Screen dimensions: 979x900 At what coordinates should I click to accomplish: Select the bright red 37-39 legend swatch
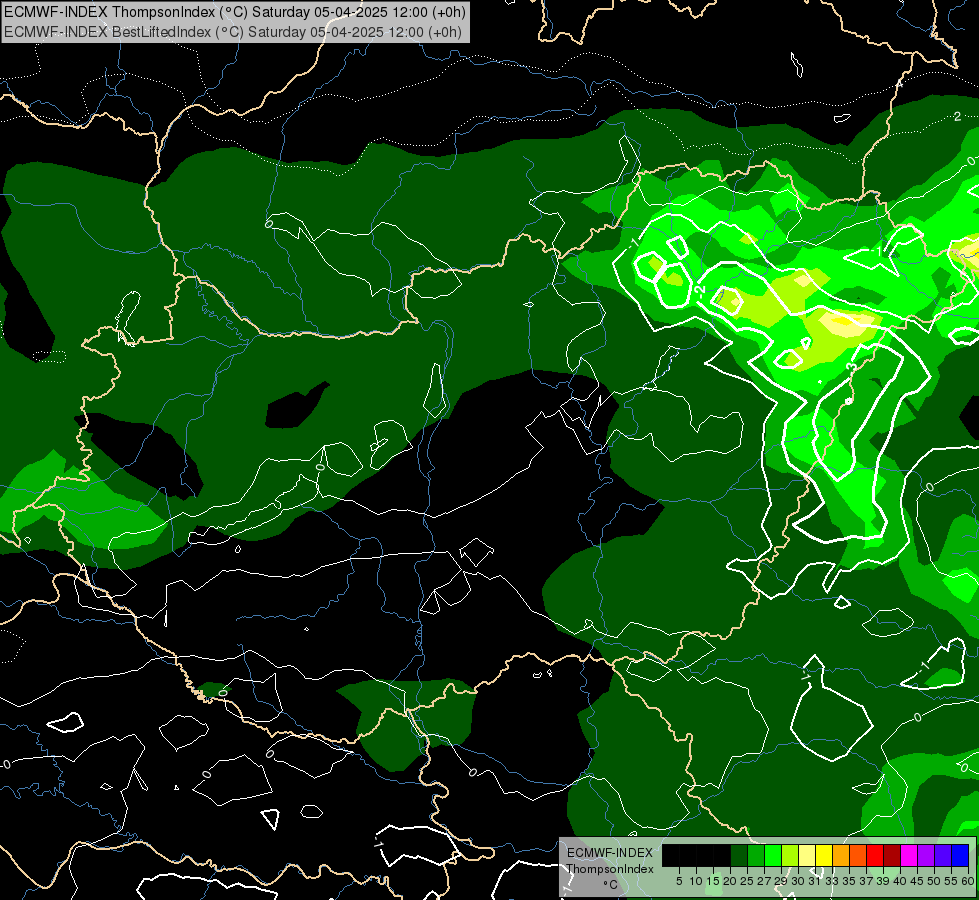pos(875,855)
